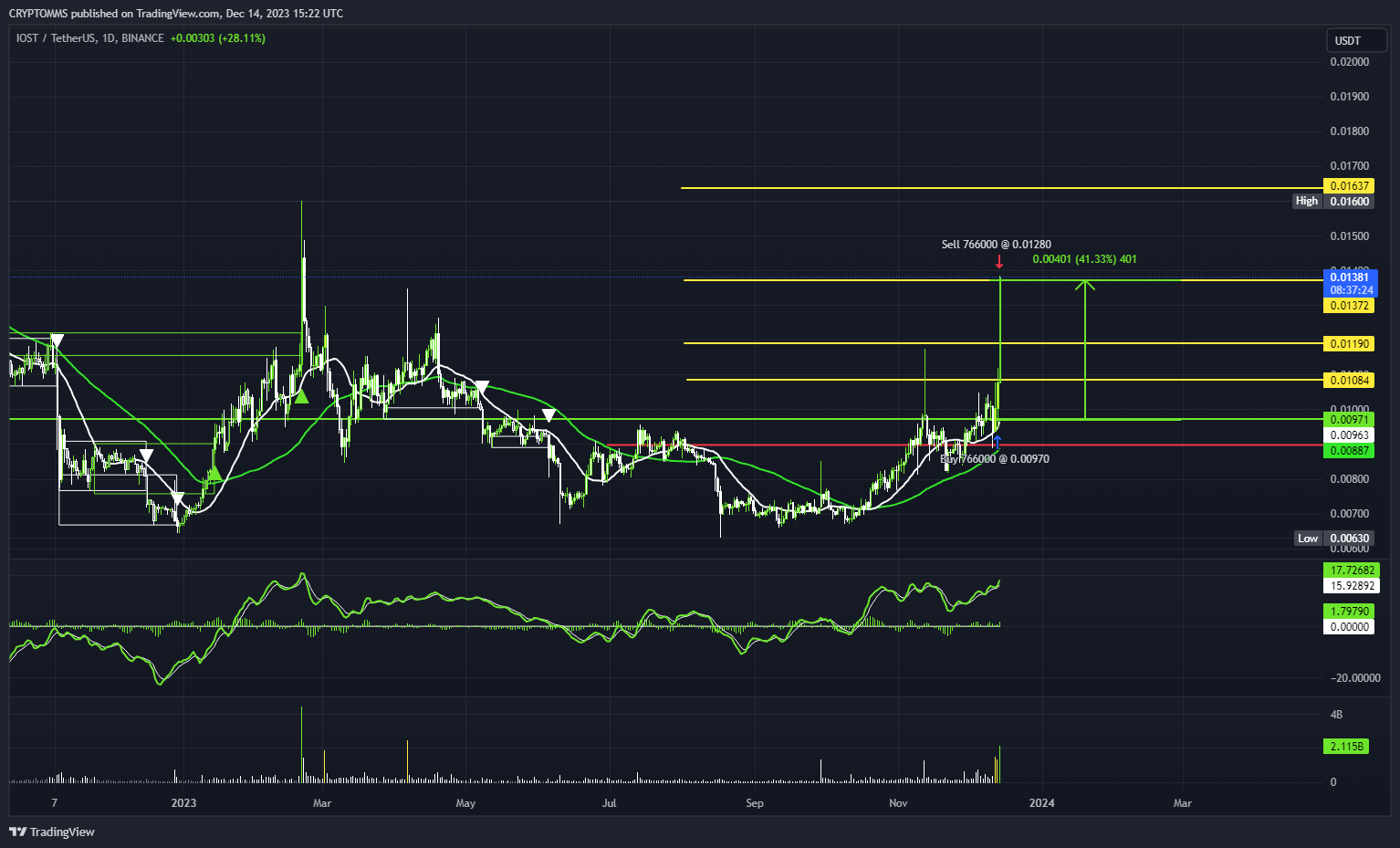Click the Buy 766000 @ 0.00970 label
The width and height of the screenshot is (1400, 848).
click(x=995, y=459)
